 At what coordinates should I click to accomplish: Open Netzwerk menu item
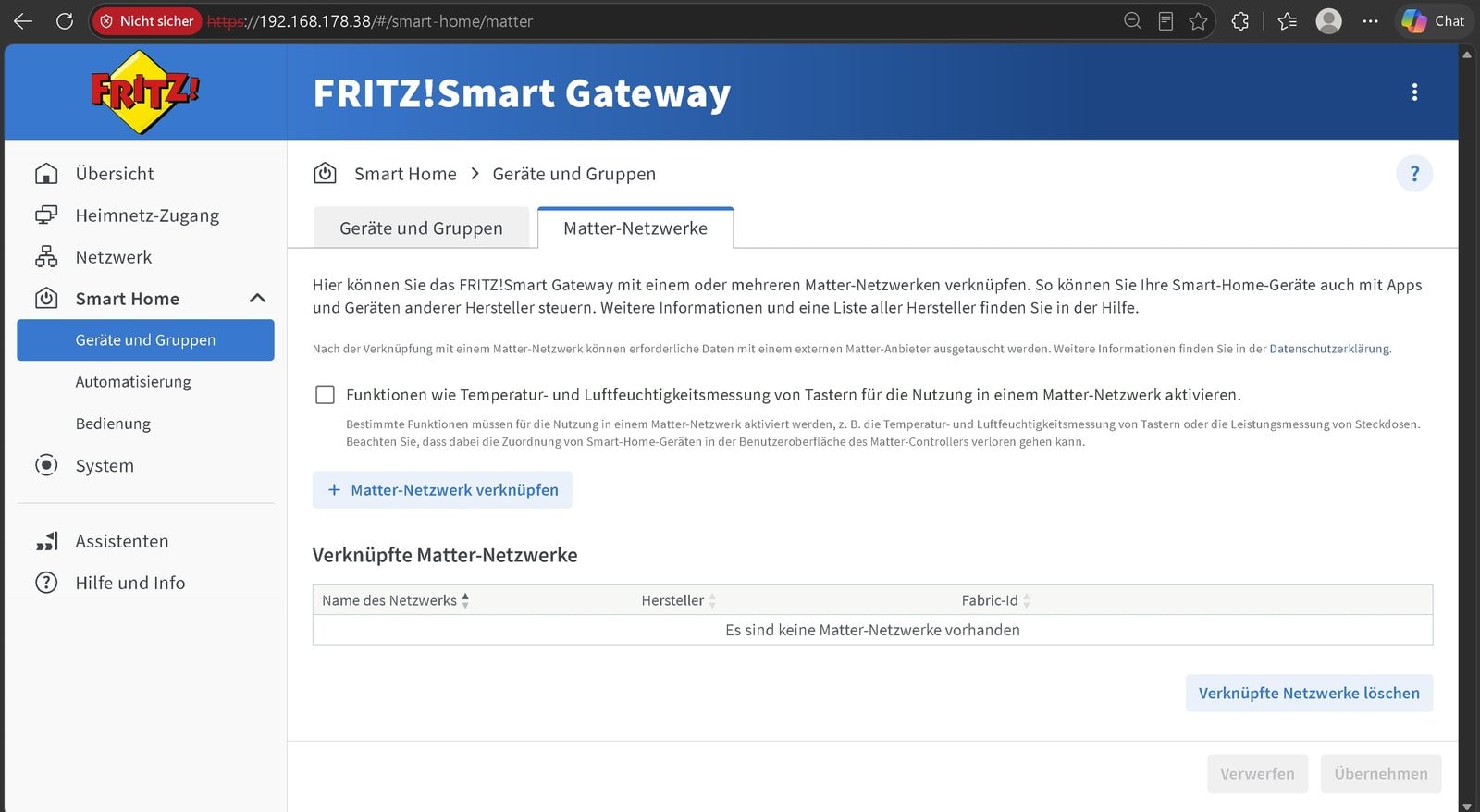(114, 257)
